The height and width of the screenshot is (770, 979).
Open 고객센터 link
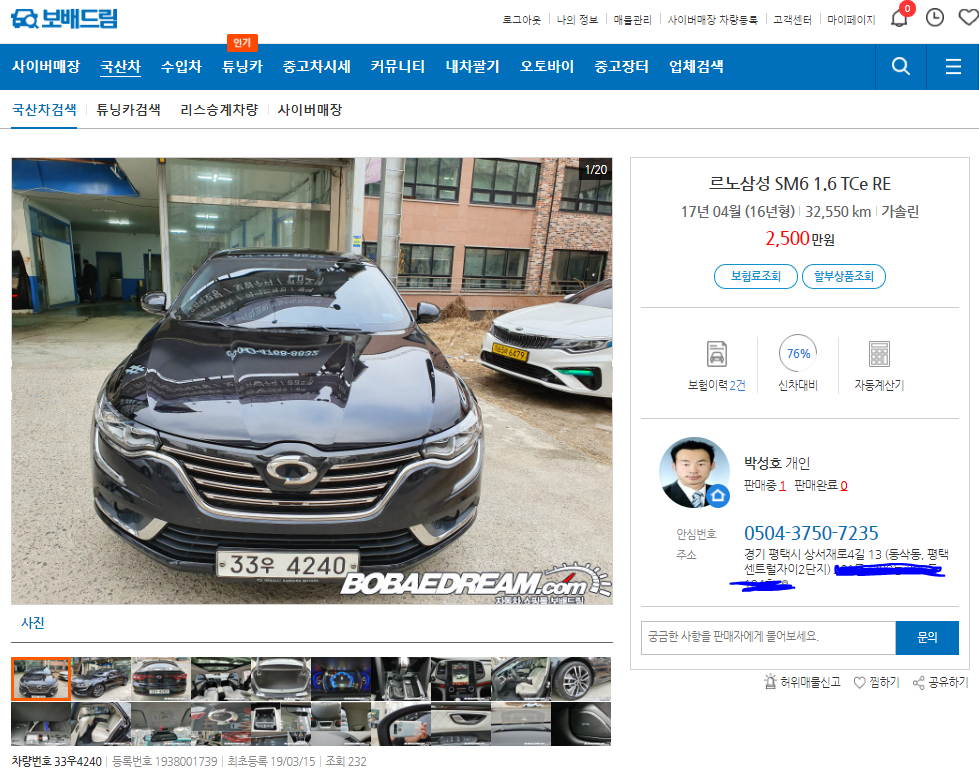[x=792, y=20]
